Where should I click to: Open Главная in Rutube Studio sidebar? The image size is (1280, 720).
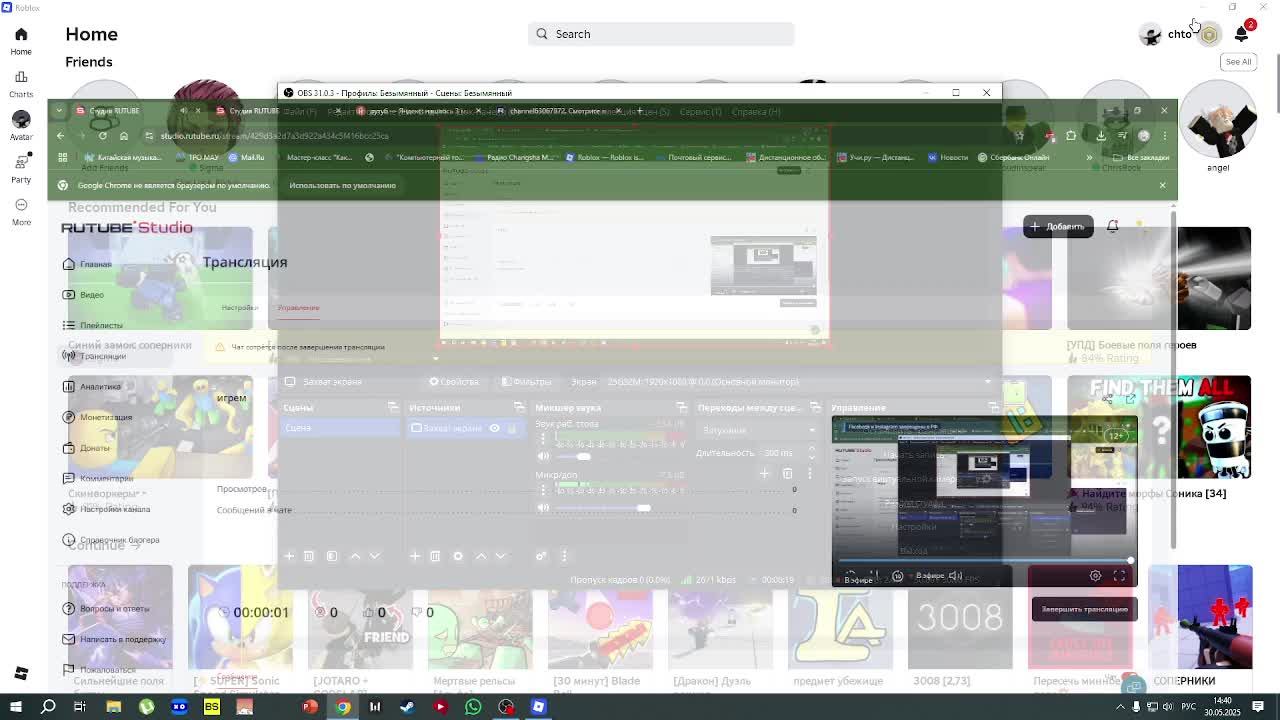click(x=87, y=264)
